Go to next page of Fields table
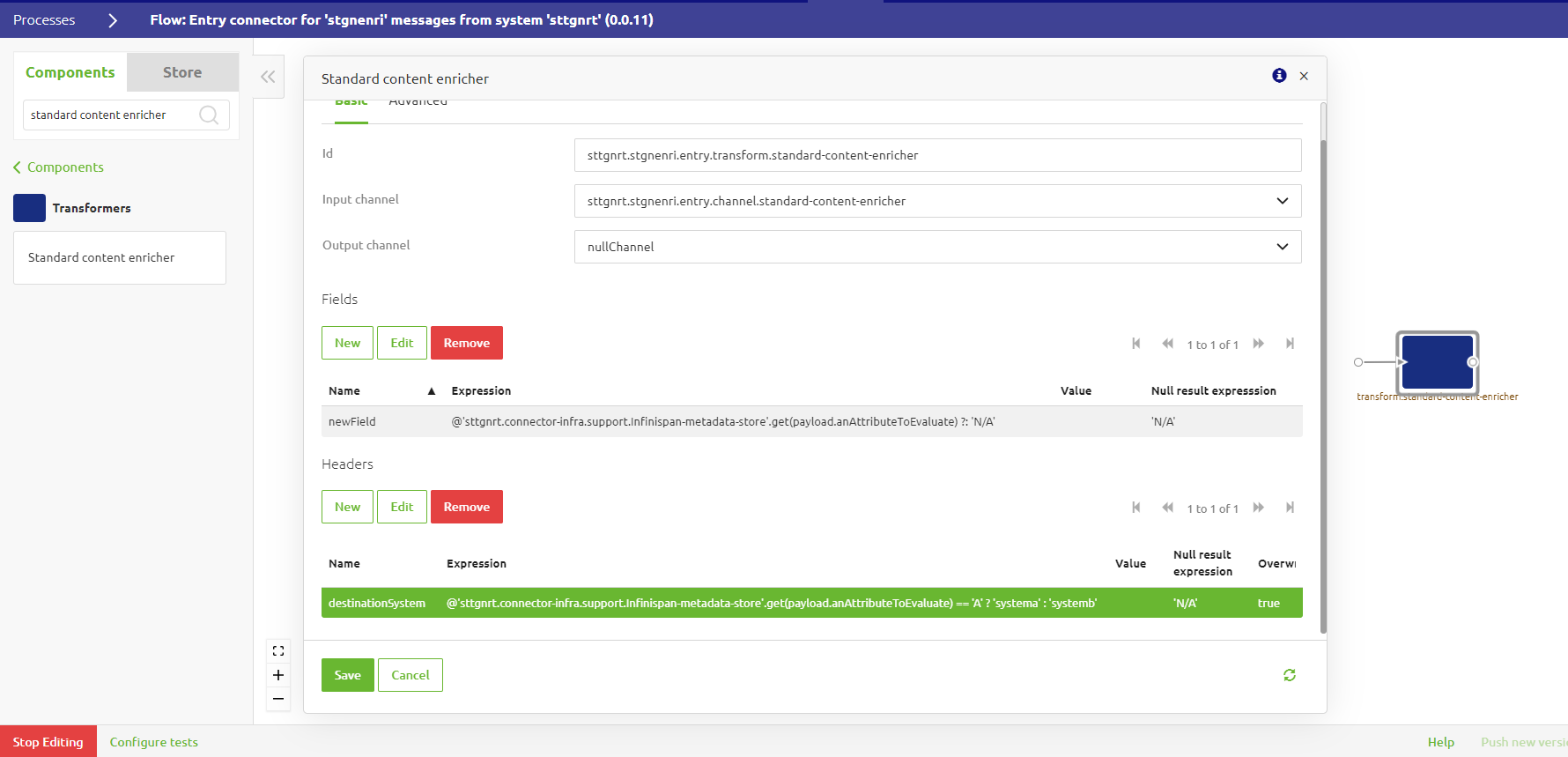This screenshot has width=1568, height=757. point(1258,344)
